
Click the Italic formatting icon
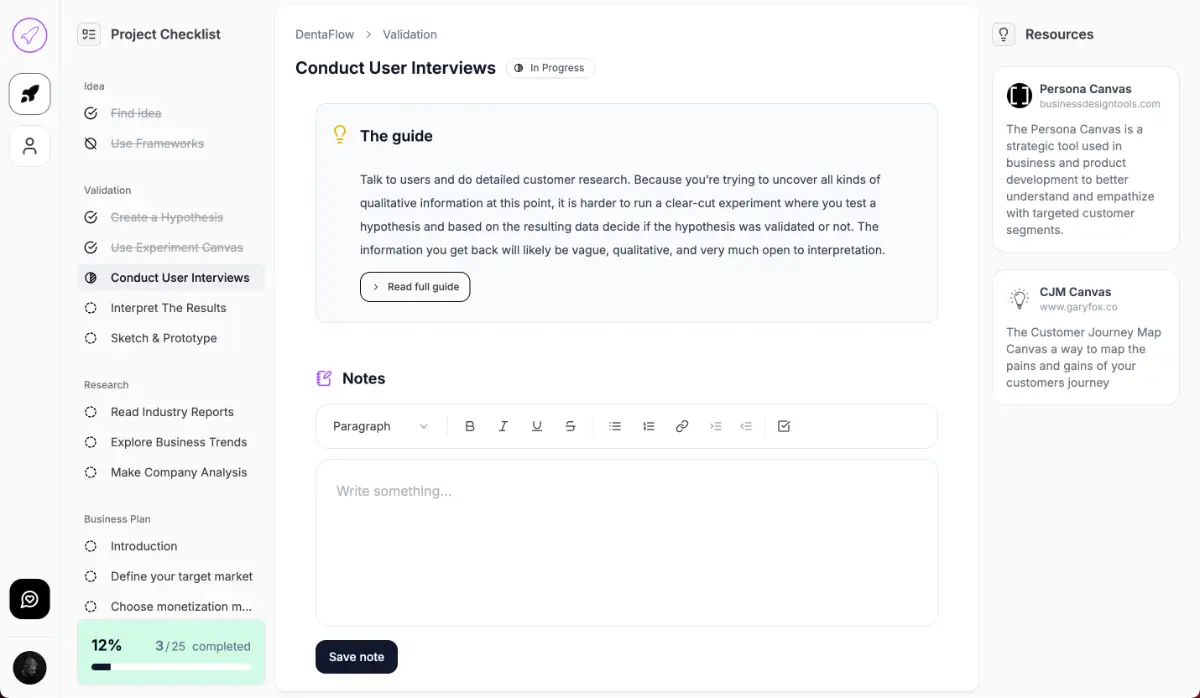click(503, 426)
